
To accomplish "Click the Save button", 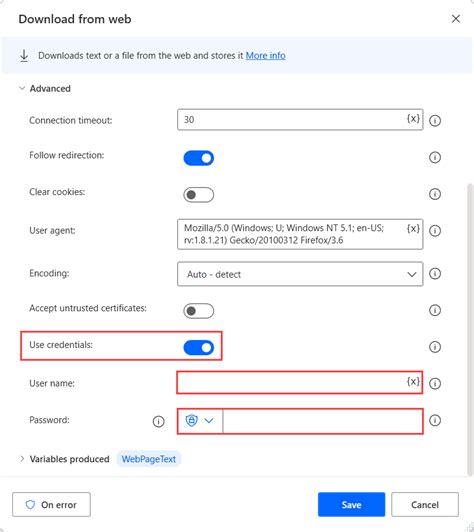I will point(352,505).
